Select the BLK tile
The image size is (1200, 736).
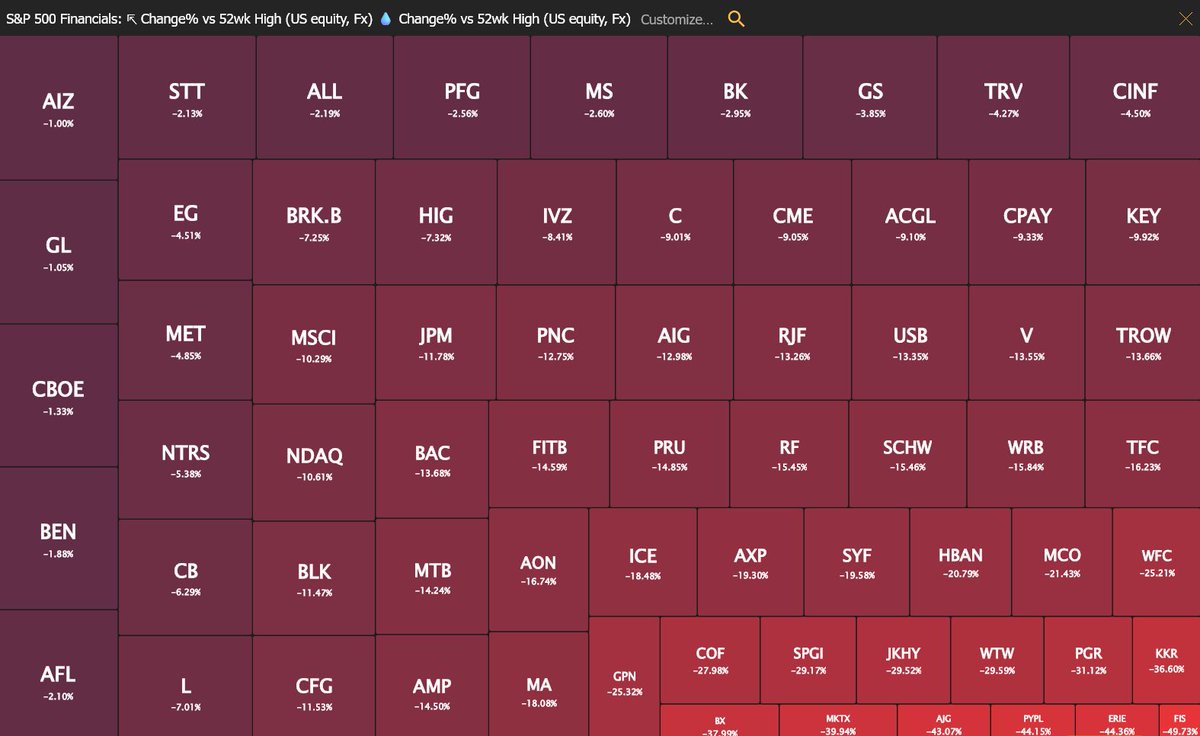[x=314, y=579]
